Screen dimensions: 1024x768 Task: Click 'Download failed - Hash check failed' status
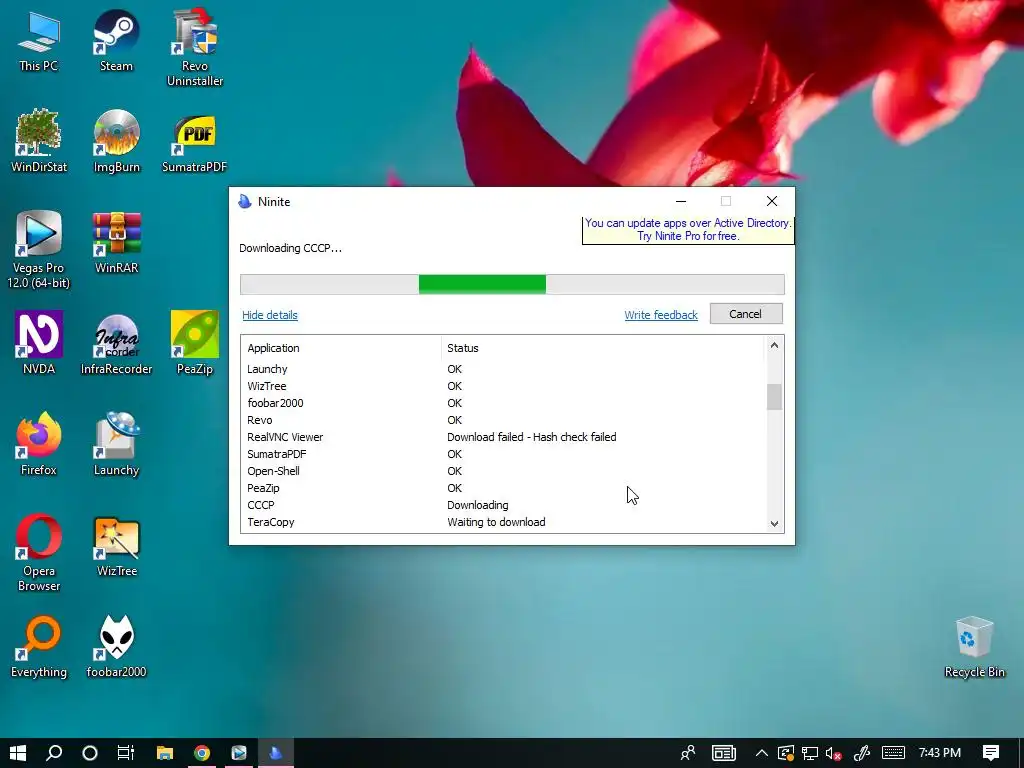click(x=532, y=437)
